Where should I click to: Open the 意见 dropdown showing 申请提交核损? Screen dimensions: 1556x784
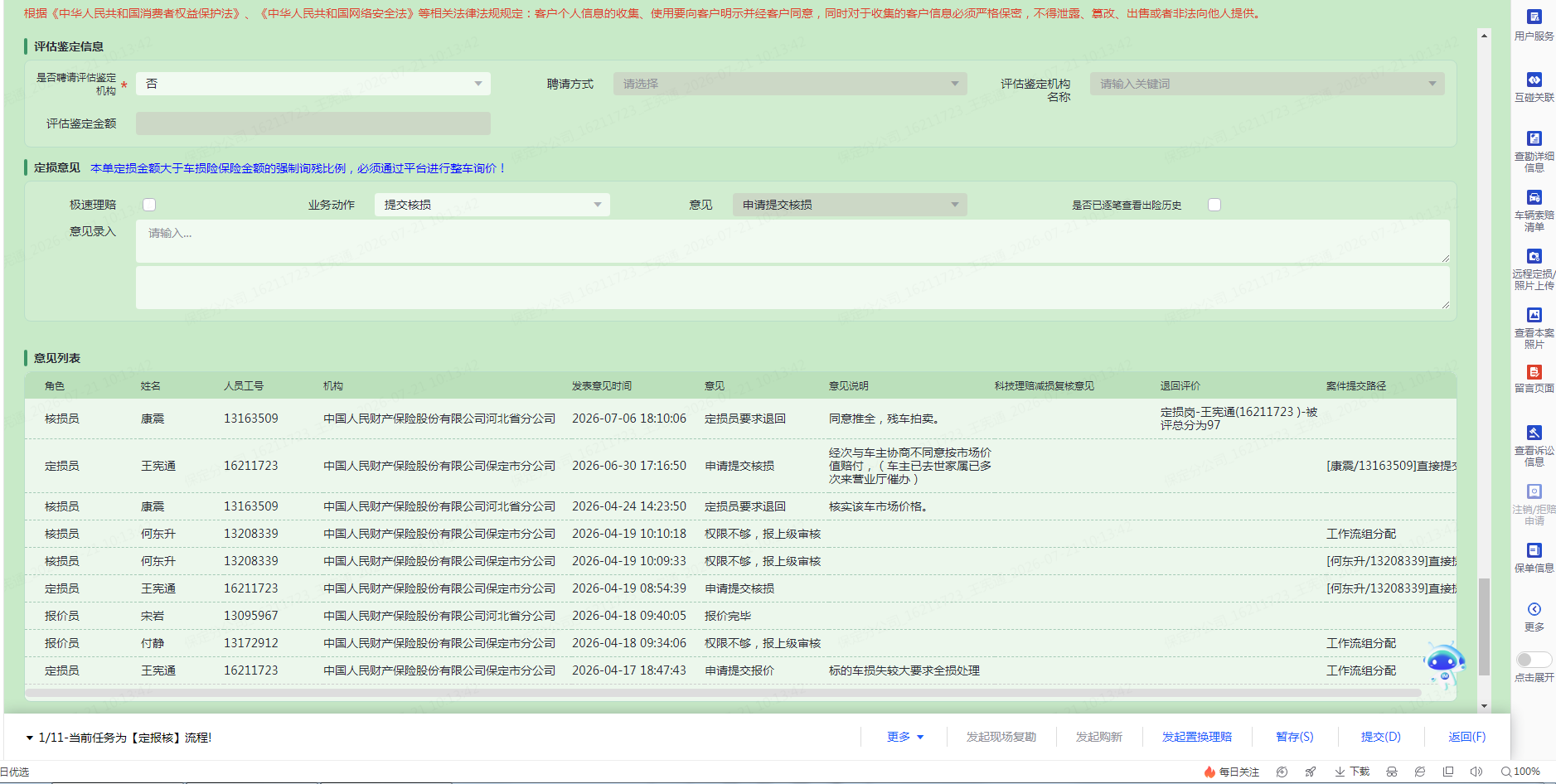click(850, 205)
